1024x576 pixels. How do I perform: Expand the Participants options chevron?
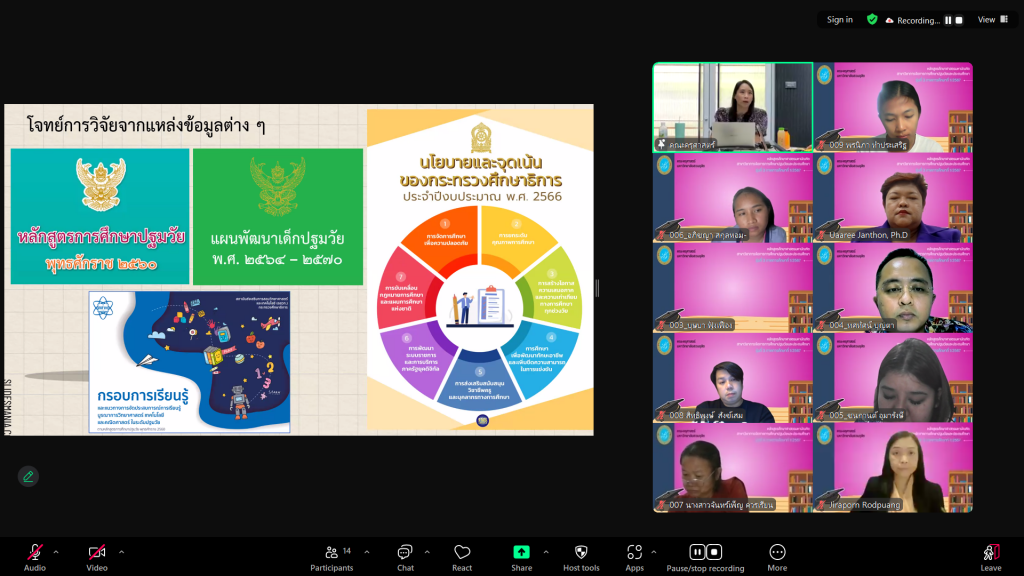tap(366, 551)
